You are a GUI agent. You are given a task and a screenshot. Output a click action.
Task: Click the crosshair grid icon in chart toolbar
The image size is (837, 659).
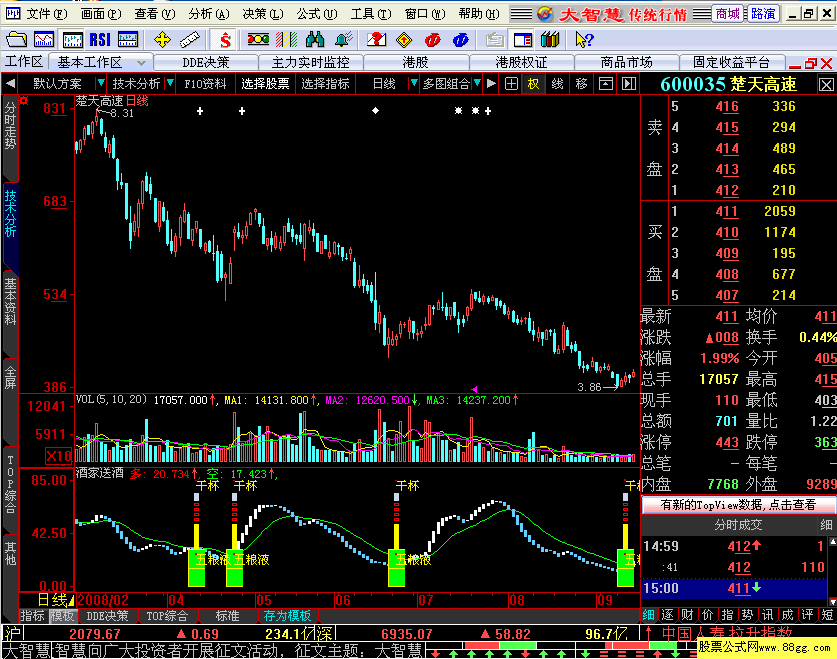pos(511,84)
